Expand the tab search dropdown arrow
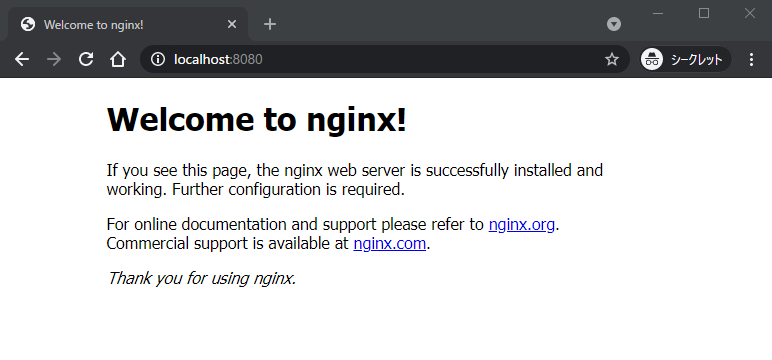Viewport: 772px width, 360px height. pyautogui.click(x=613, y=24)
